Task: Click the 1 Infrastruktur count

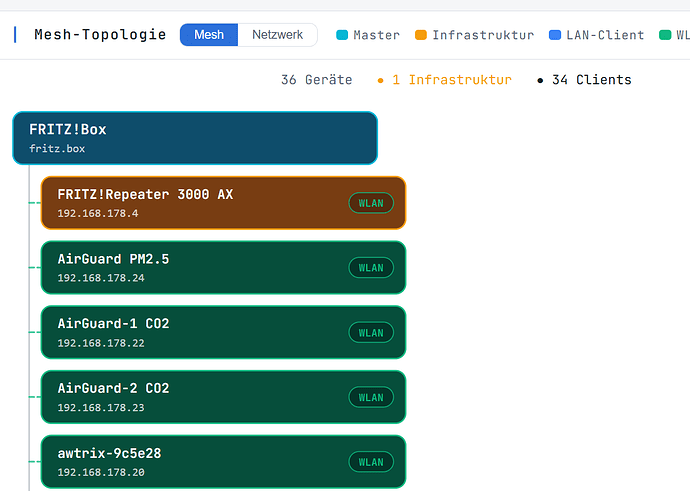Action: (x=444, y=80)
